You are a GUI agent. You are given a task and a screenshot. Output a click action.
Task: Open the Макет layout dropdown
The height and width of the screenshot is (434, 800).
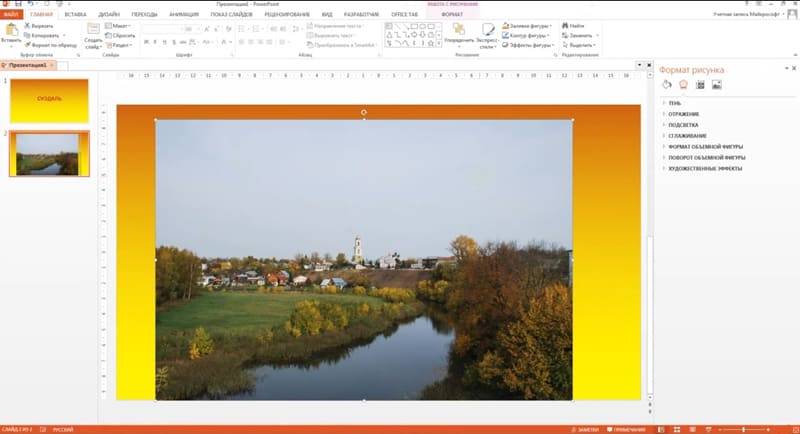click(x=118, y=26)
